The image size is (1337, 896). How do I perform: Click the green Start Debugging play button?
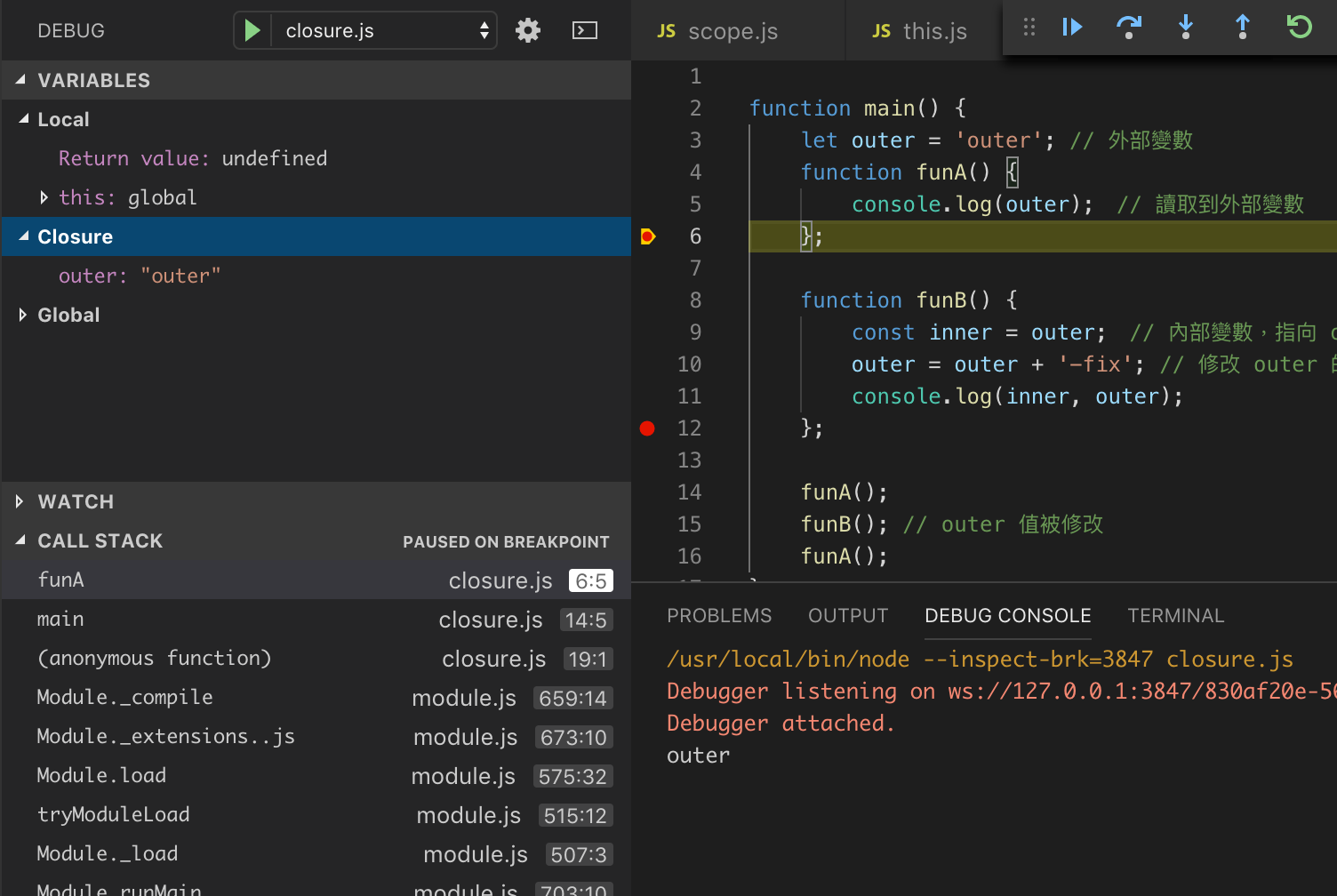point(252,31)
